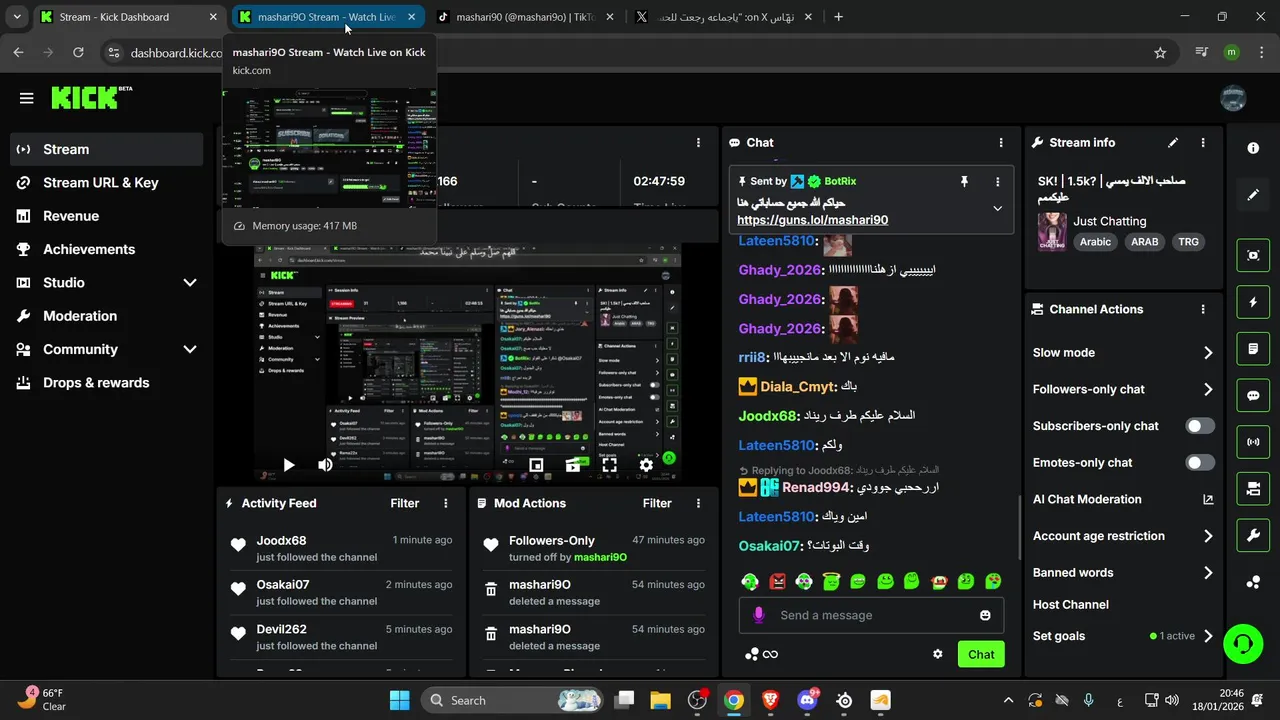Click the notes page icon in right rail
1280x720 pixels.
coord(1253,349)
